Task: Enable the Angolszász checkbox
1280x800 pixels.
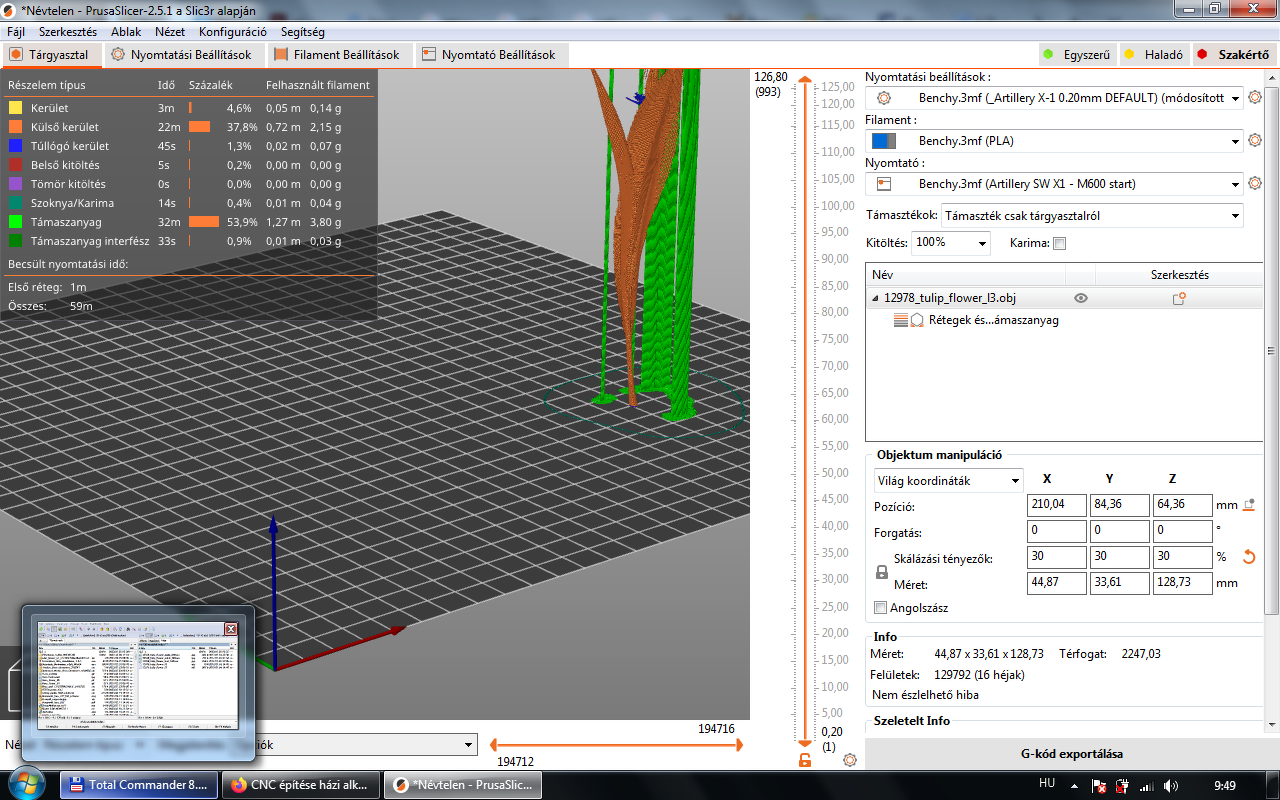Action: coord(881,608)
